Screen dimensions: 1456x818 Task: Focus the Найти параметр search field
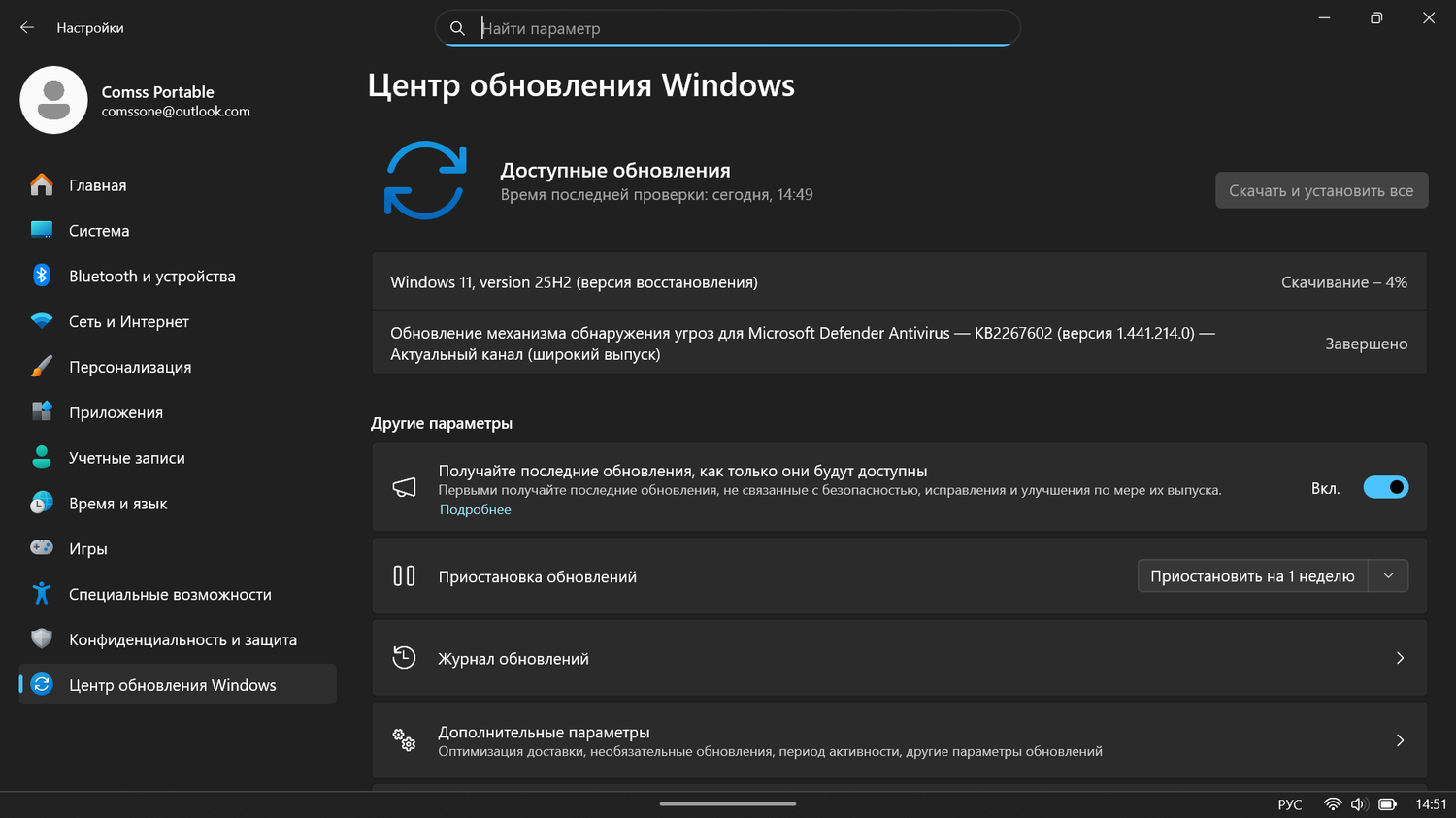(x=728, y=28)
